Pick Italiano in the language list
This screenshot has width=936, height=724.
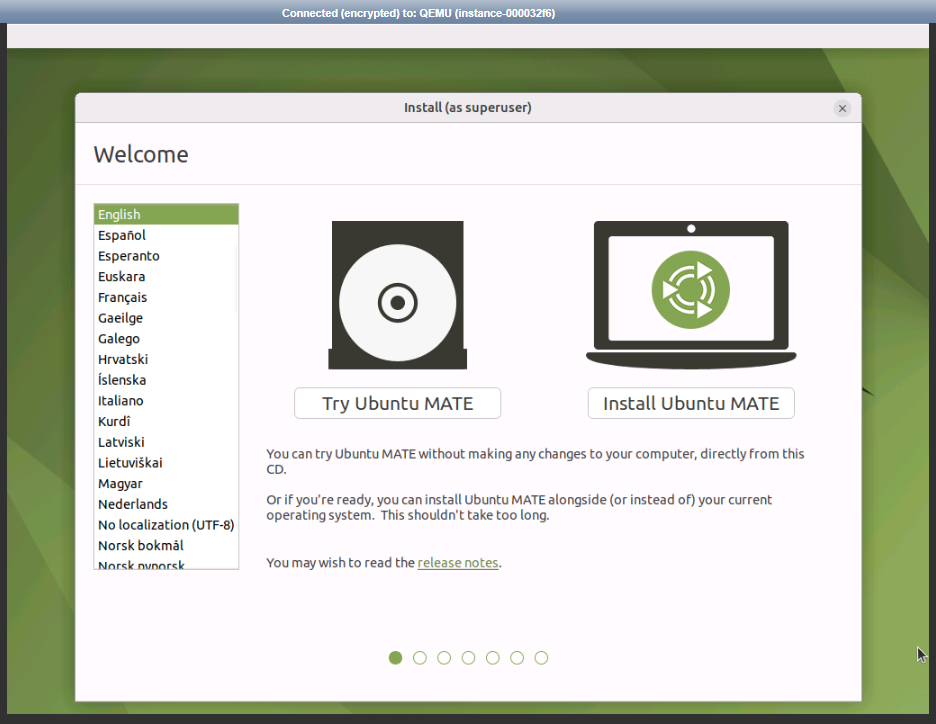click(121, 401)
